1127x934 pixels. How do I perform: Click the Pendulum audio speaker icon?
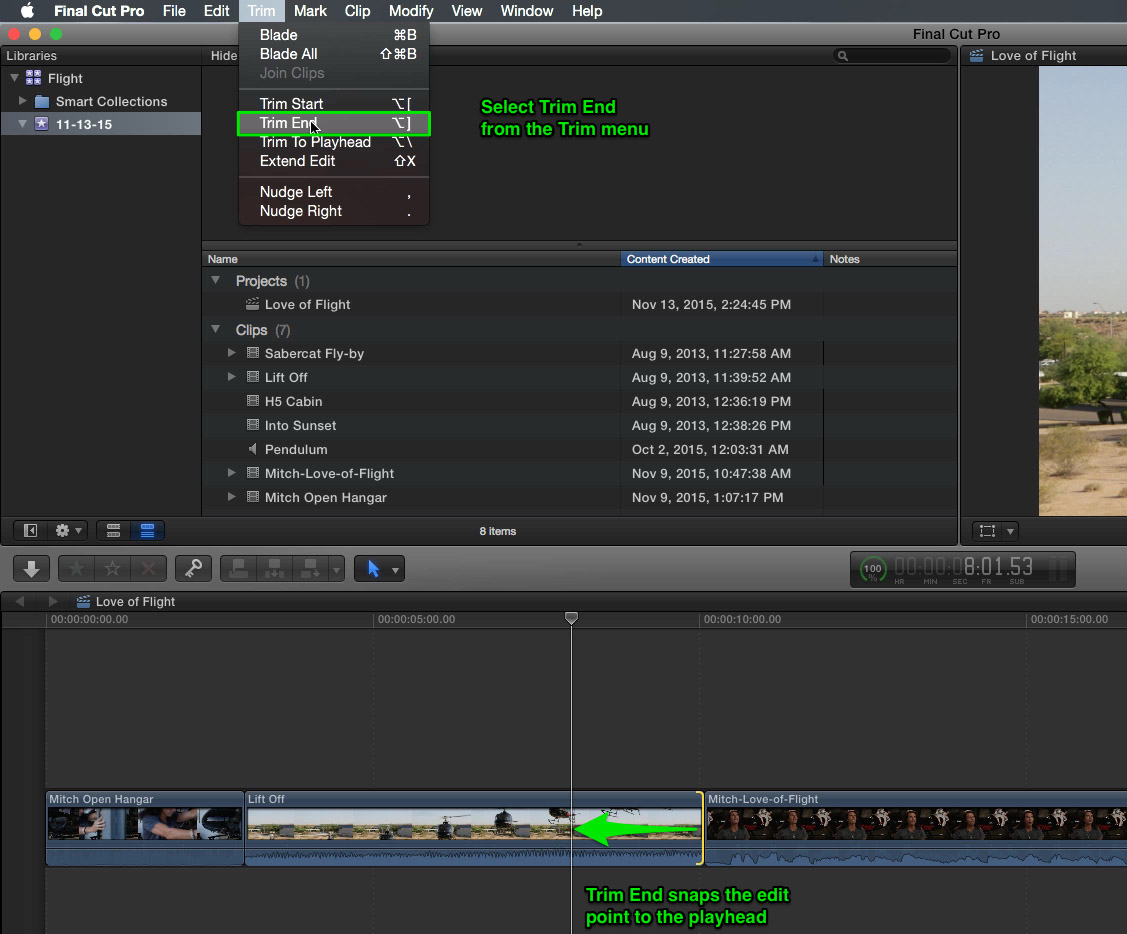point(252,449)
